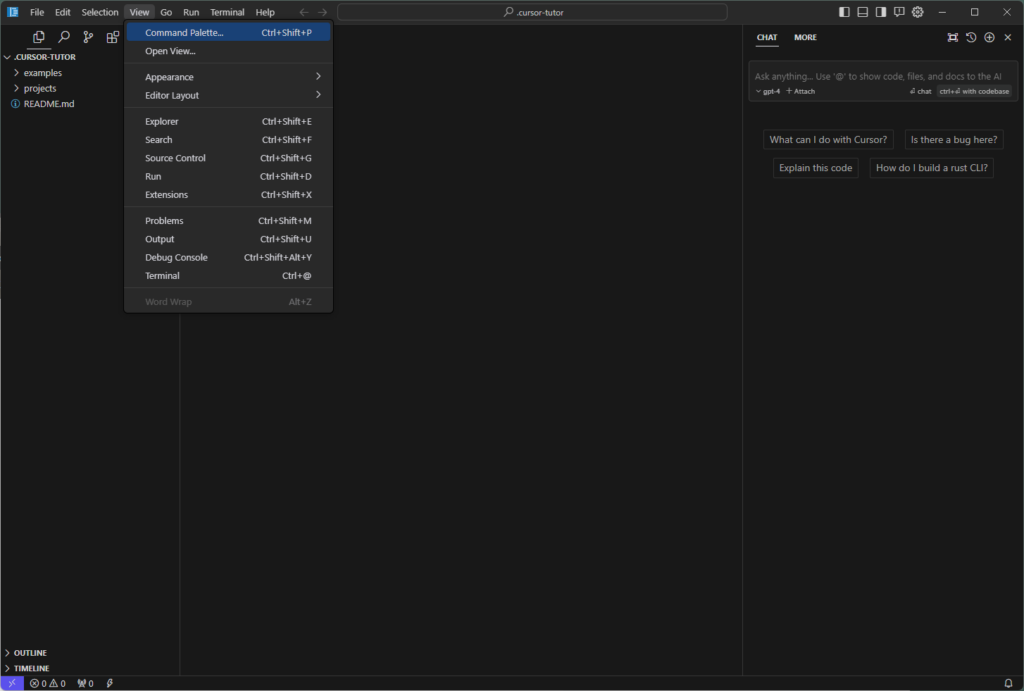Choose Extensions from the View menu
Viewport: 1024px width, 691px height.
pyautogui.click(x=229, y=194)
